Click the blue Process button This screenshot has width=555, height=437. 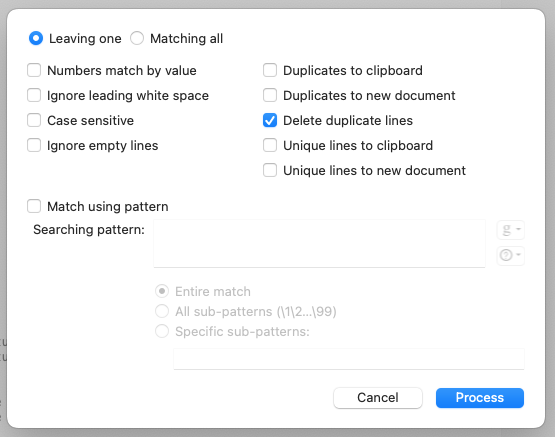tap(480, 398)
